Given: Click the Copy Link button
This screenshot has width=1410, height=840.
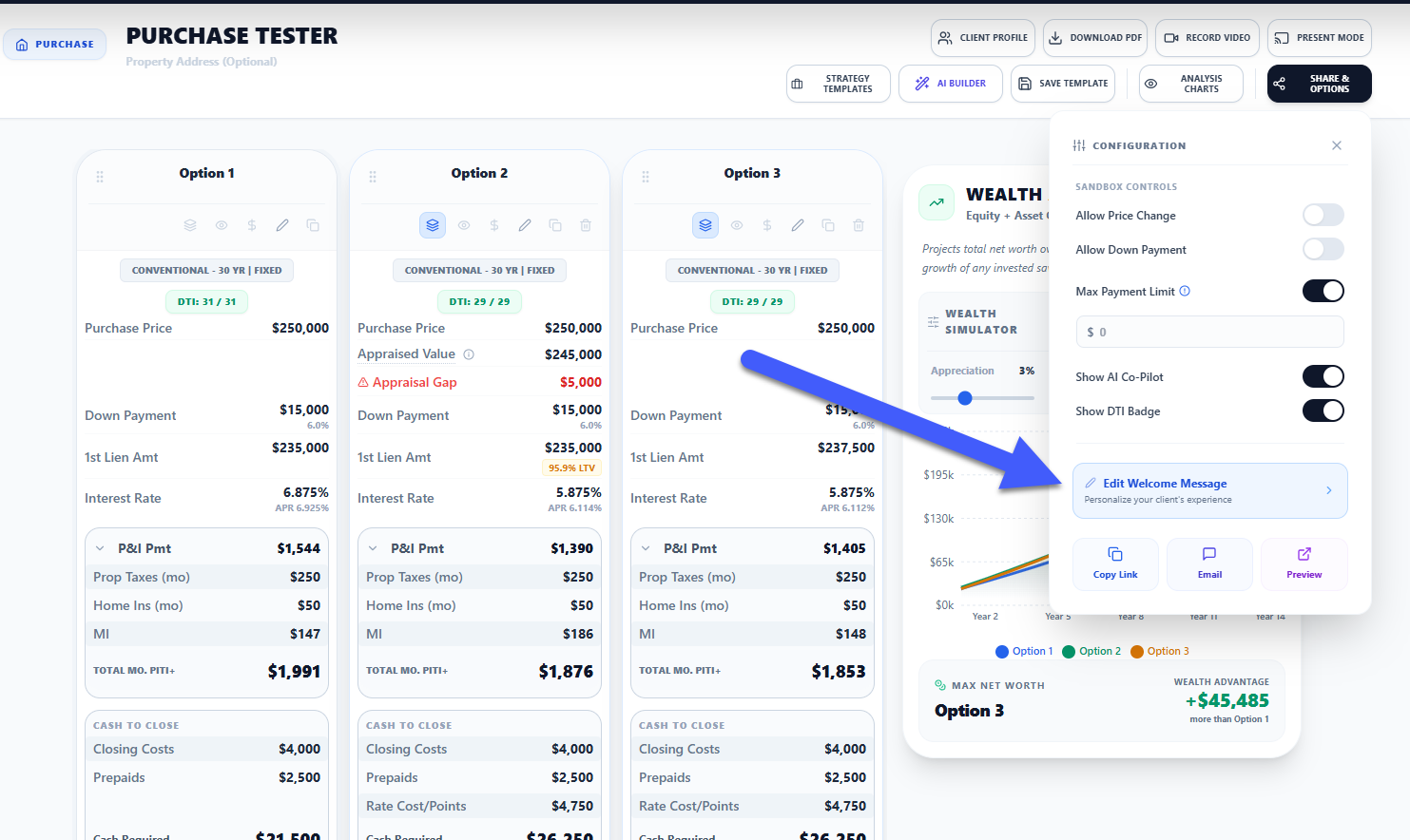Looking at the screenshot, I should pos(1115,563).
